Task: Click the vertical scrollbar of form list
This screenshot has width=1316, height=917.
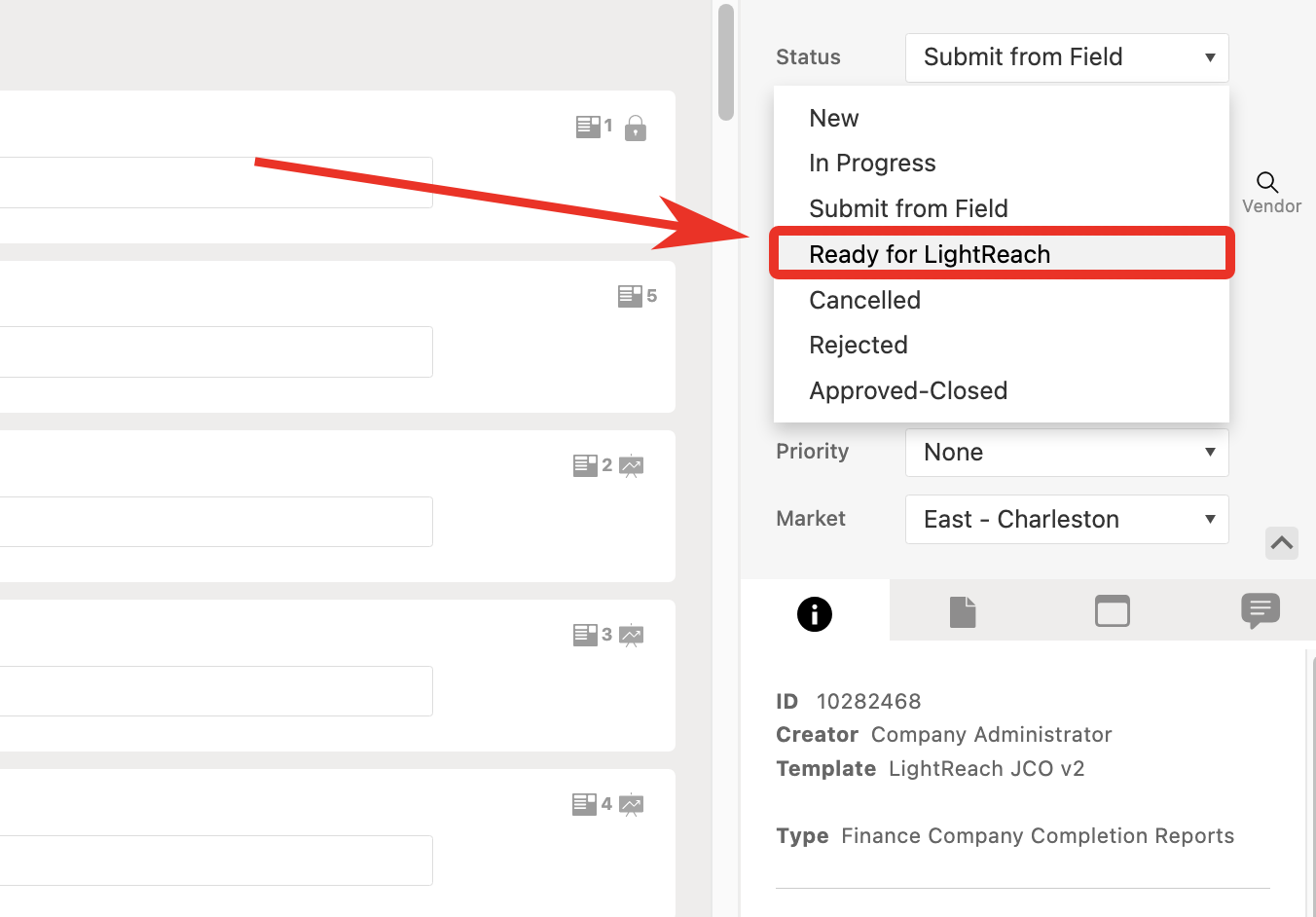Action: [x=725, y=62]
